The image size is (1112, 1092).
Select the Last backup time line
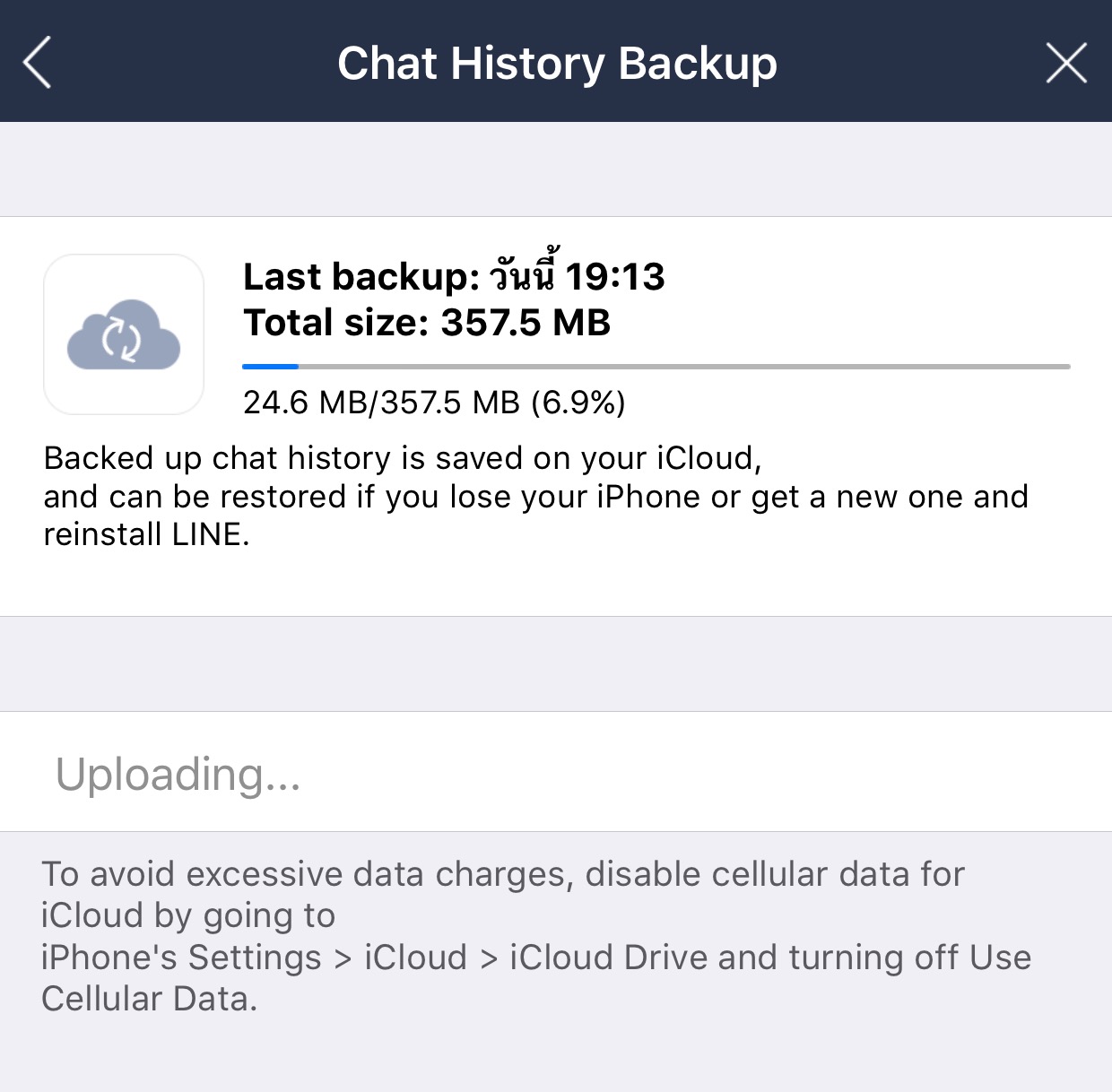[x=454, y=276]
